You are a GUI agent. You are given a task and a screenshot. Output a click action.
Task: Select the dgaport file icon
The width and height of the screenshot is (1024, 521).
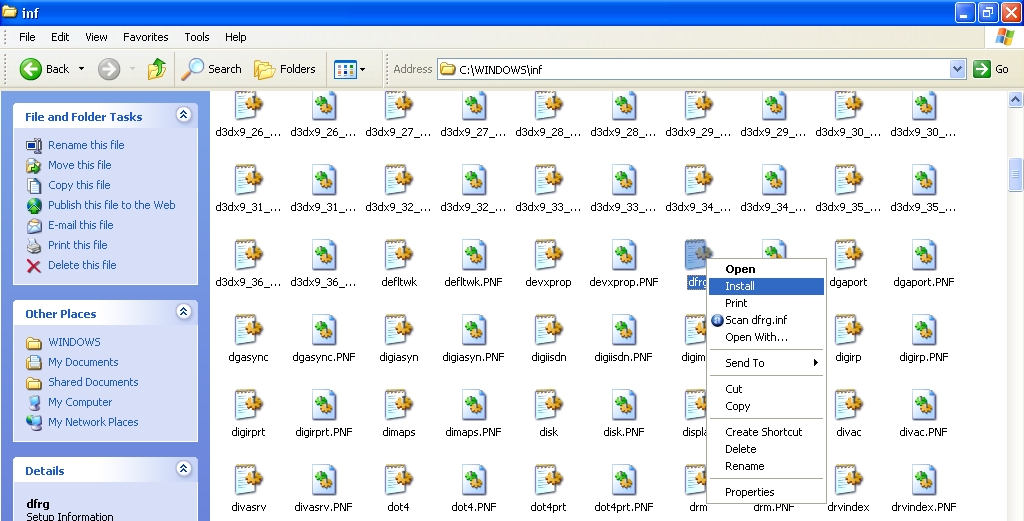coord(848,256)
